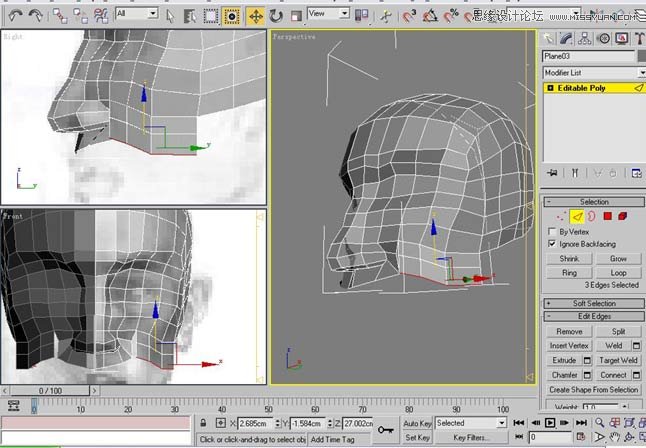The height and width of the screenshot is (448, 646).
Task: Click Create Shape From Selection button
Action: click(x=594, y=389)
